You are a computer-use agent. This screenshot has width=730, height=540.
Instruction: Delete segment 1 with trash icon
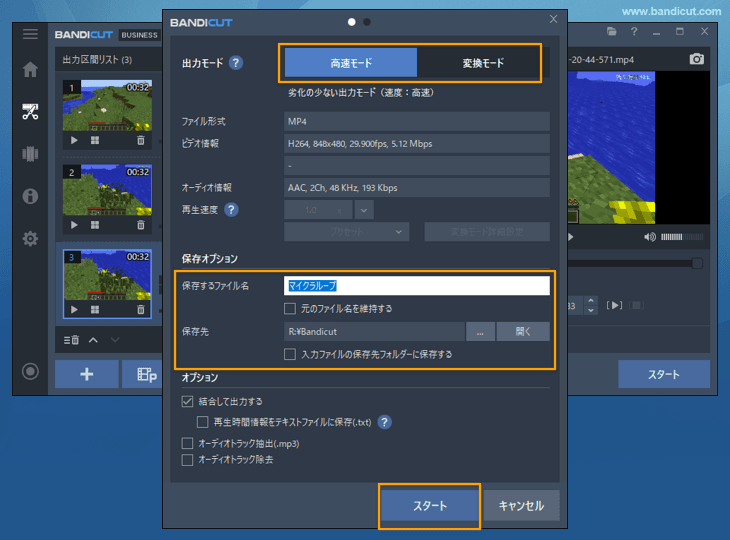(141, 140)
